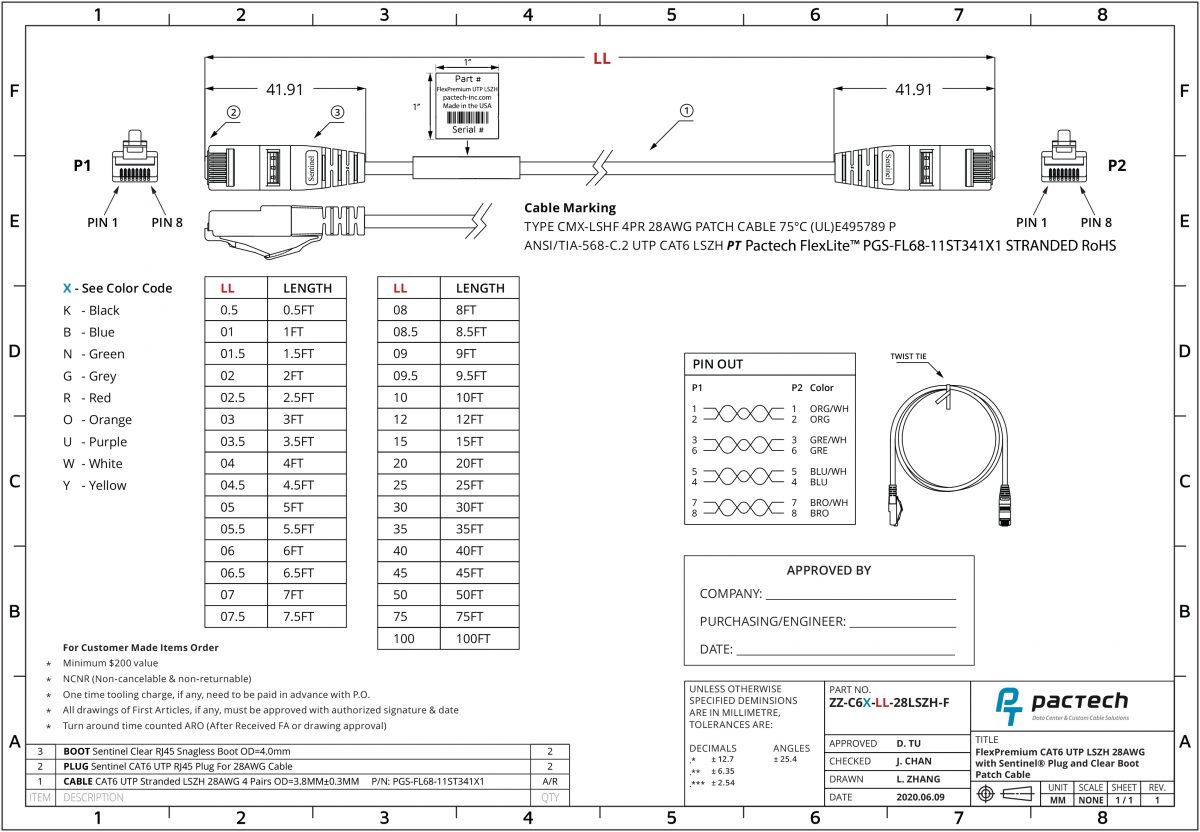Select balloon callout number 3 on boot

[337, 112]
